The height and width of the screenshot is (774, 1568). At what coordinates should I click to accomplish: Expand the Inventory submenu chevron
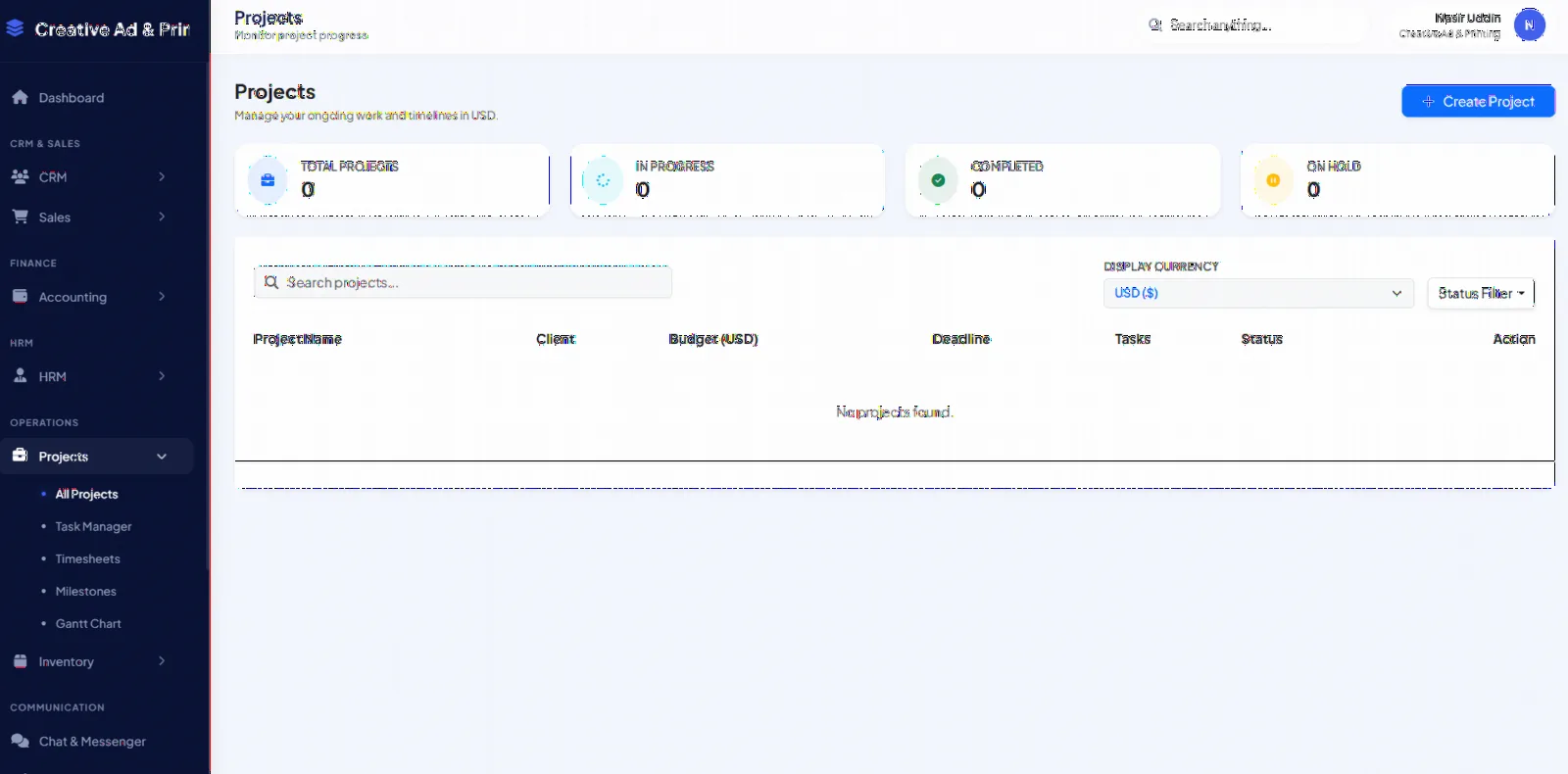(x=162, y=661)
